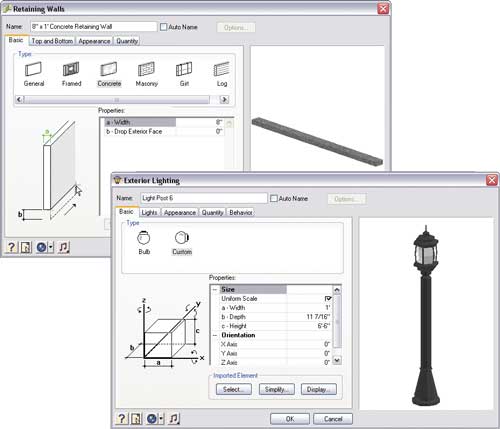Click the retaining wall Name field
Image resolution: width=500 pixels, height=429 pixels.
tap(93, 27)
